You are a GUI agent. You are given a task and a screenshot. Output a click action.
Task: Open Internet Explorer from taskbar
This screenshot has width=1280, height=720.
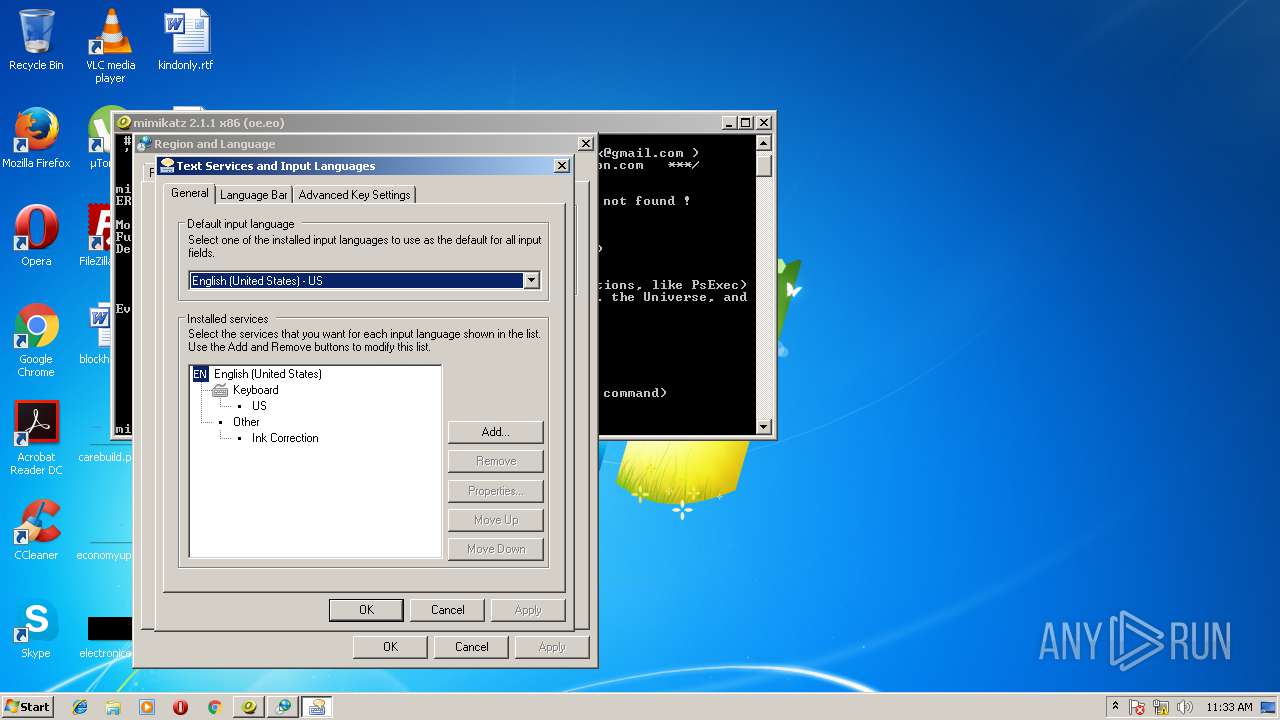pyautogui.click(x=80, y=707)
